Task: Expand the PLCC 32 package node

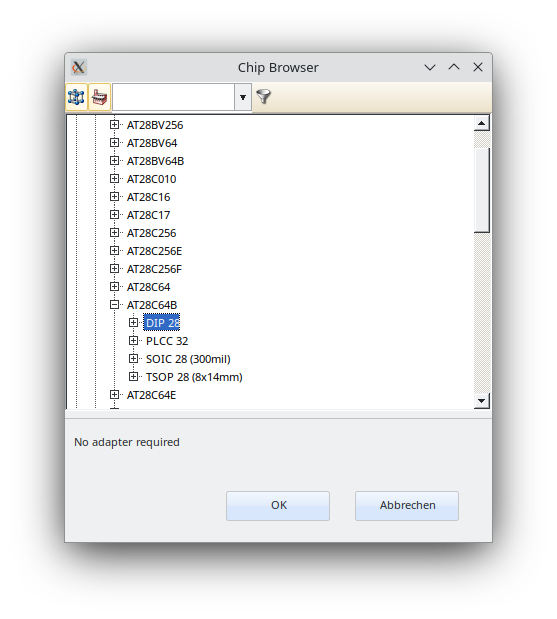Action: [x=133, y=341]
